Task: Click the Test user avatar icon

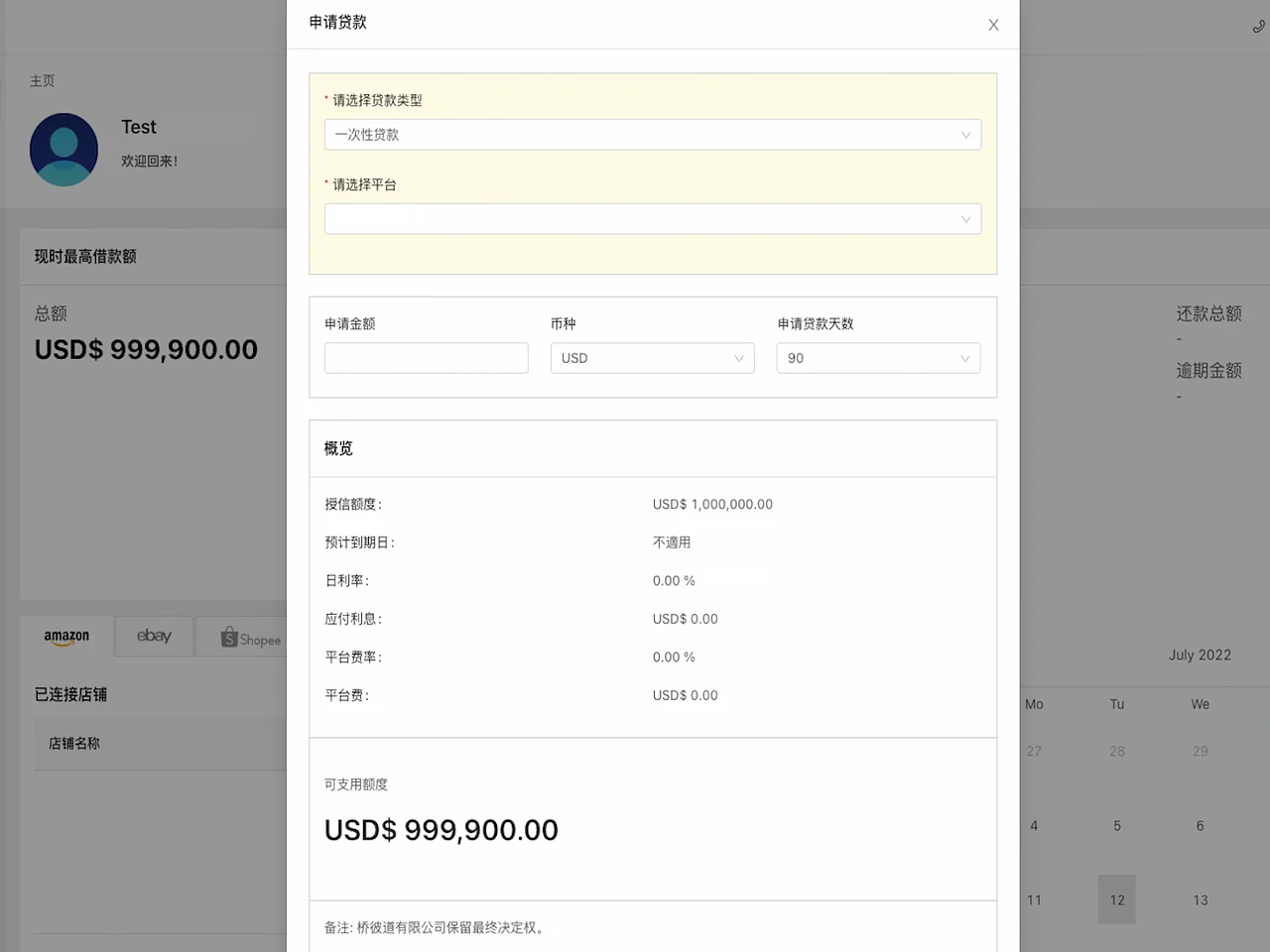Action: (x=63, y=150)
